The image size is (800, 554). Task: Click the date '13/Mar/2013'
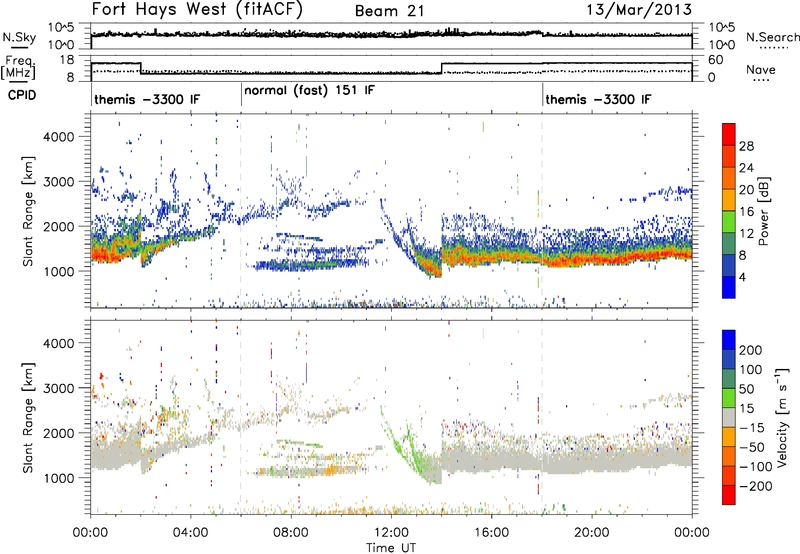pyautogui.click(x=639, y=9)
